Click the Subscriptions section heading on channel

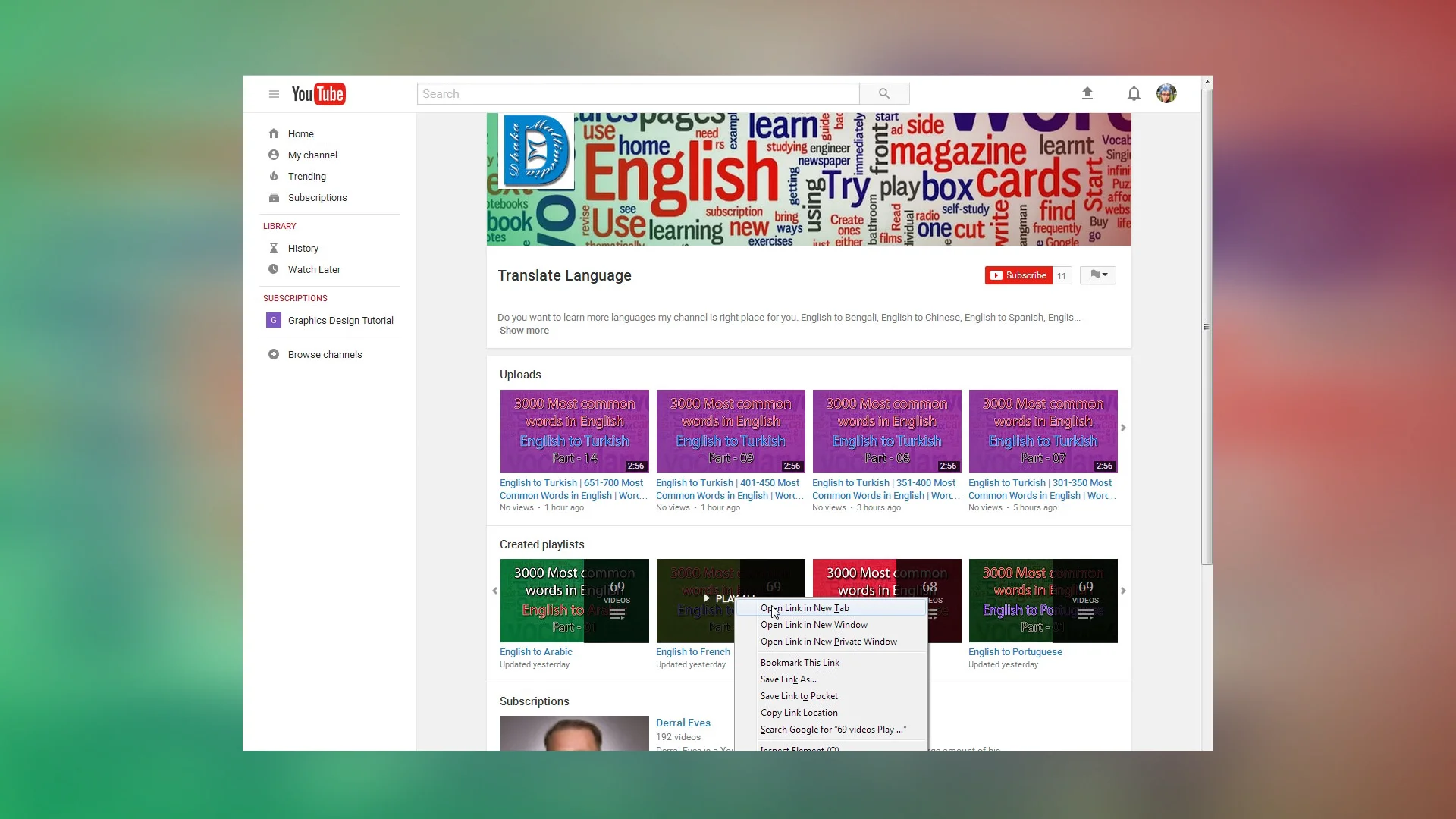[x=534, y=701]
